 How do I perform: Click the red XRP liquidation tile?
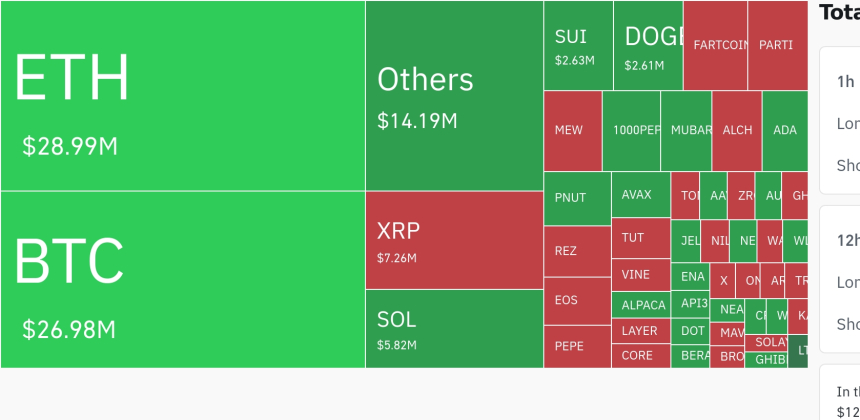pyautogui.click(x=454, y=240)
